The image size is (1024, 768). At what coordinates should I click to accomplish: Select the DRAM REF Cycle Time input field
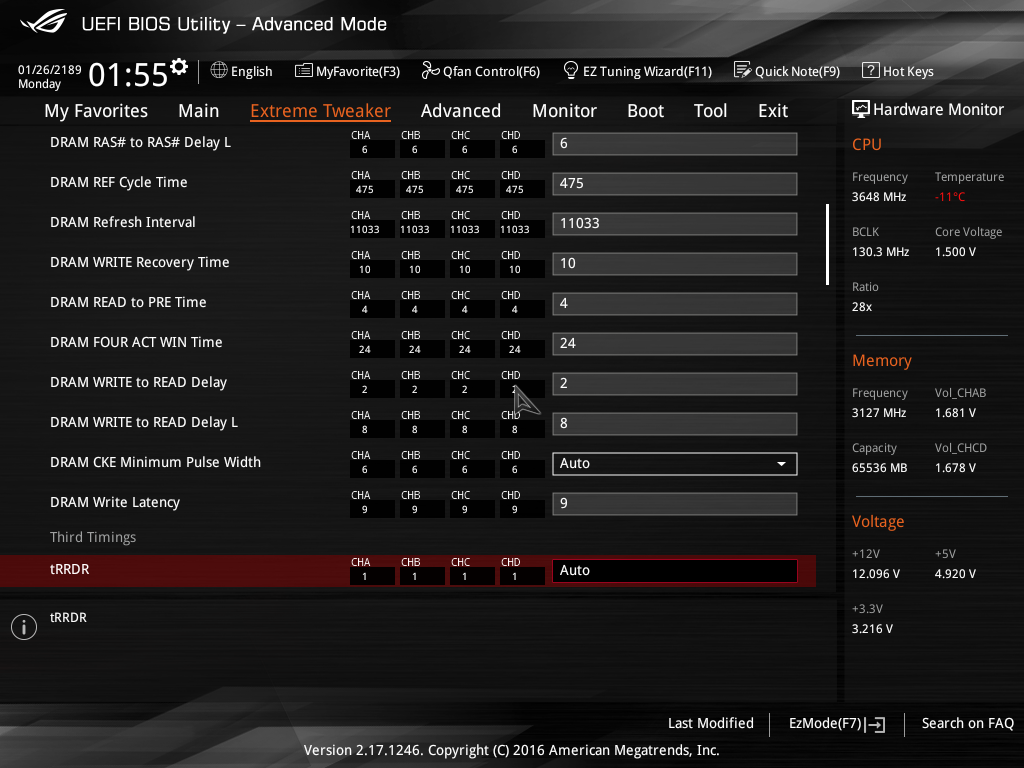pyautogui.click(x=674, y=183)
